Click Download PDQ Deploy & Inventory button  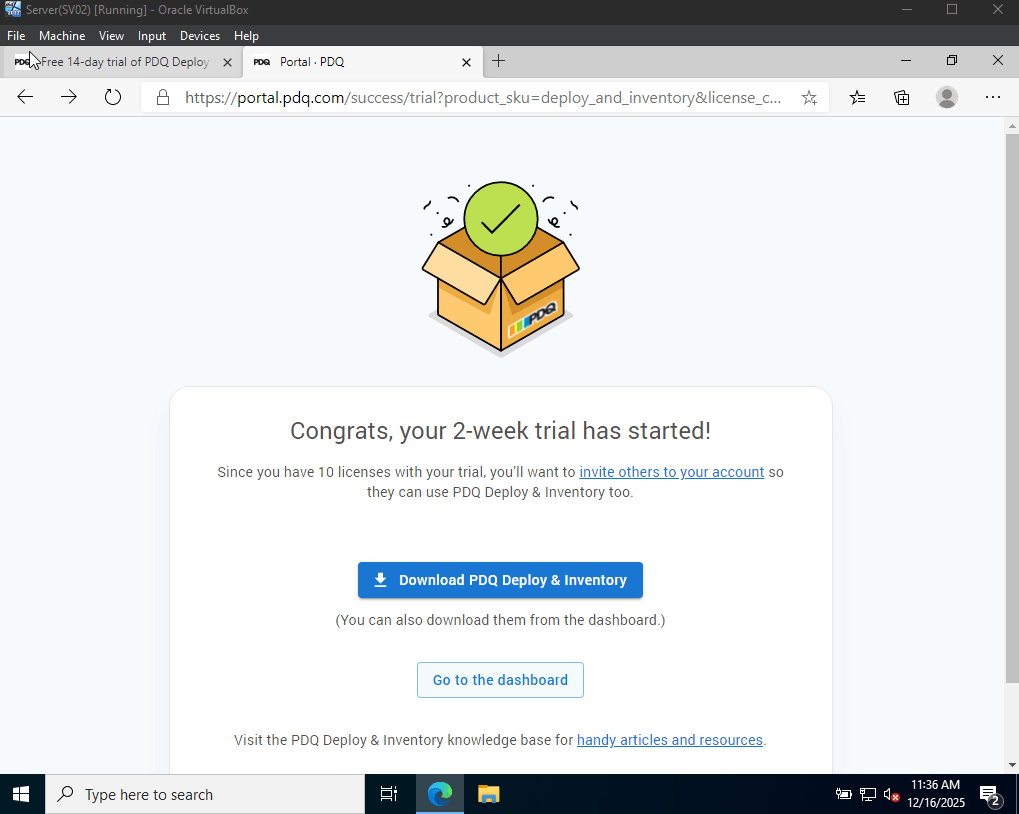pyautogui.click(x=500, y=580)
